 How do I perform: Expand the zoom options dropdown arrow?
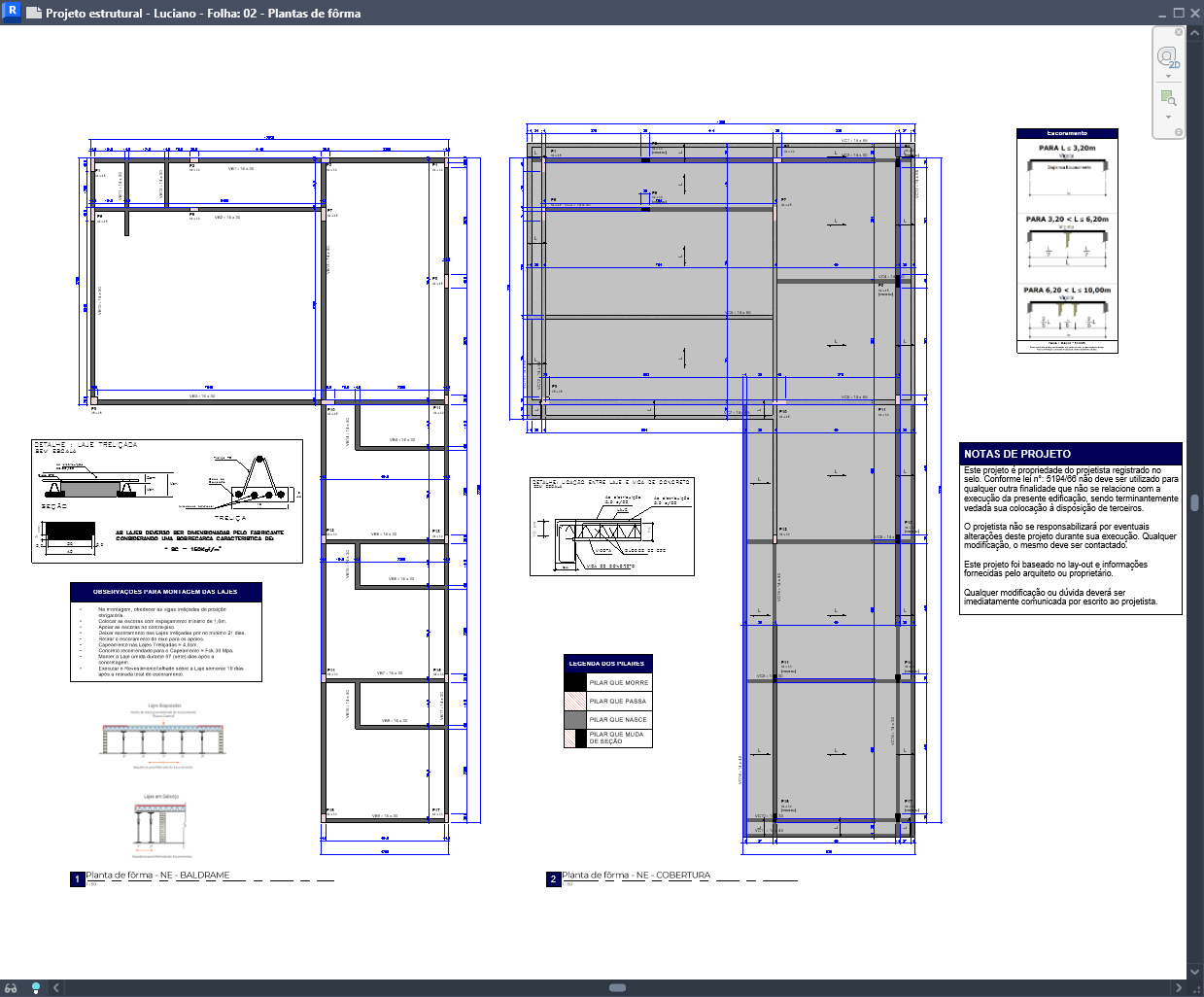(1168, 117)
